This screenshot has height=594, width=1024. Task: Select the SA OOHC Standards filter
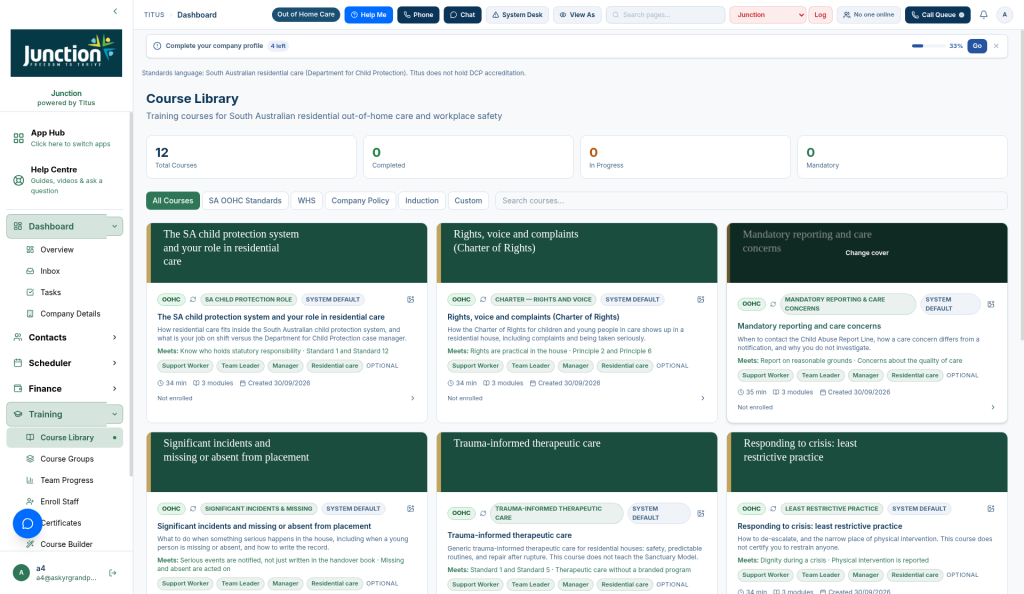coord(245,200)
